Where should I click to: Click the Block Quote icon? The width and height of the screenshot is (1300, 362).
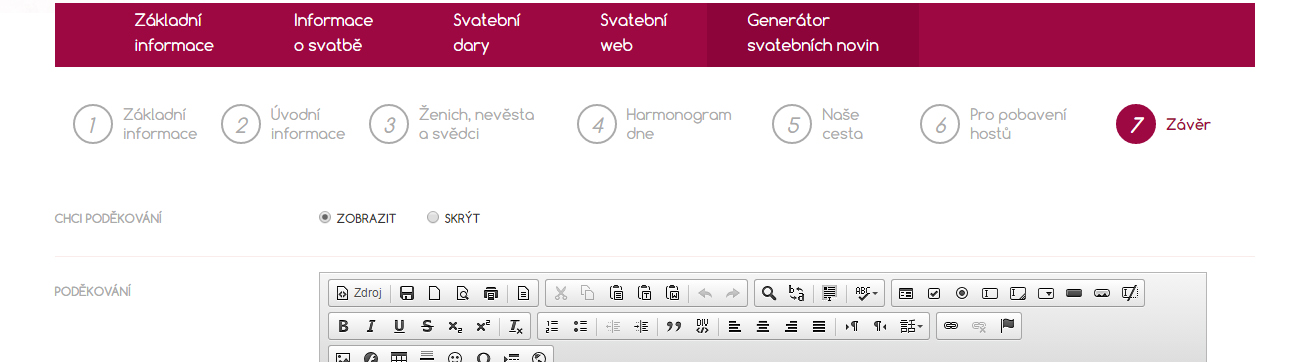click(673, 326)
